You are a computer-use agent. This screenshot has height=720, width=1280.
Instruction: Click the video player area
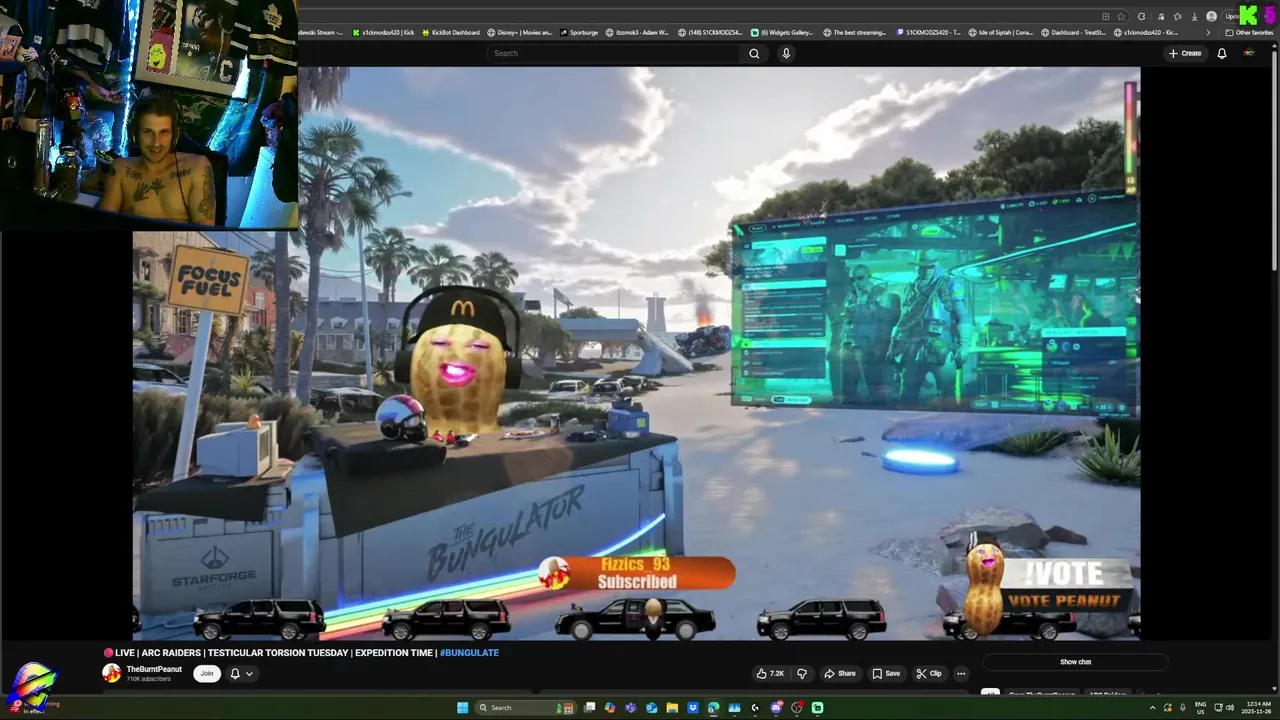click(636, 353)
